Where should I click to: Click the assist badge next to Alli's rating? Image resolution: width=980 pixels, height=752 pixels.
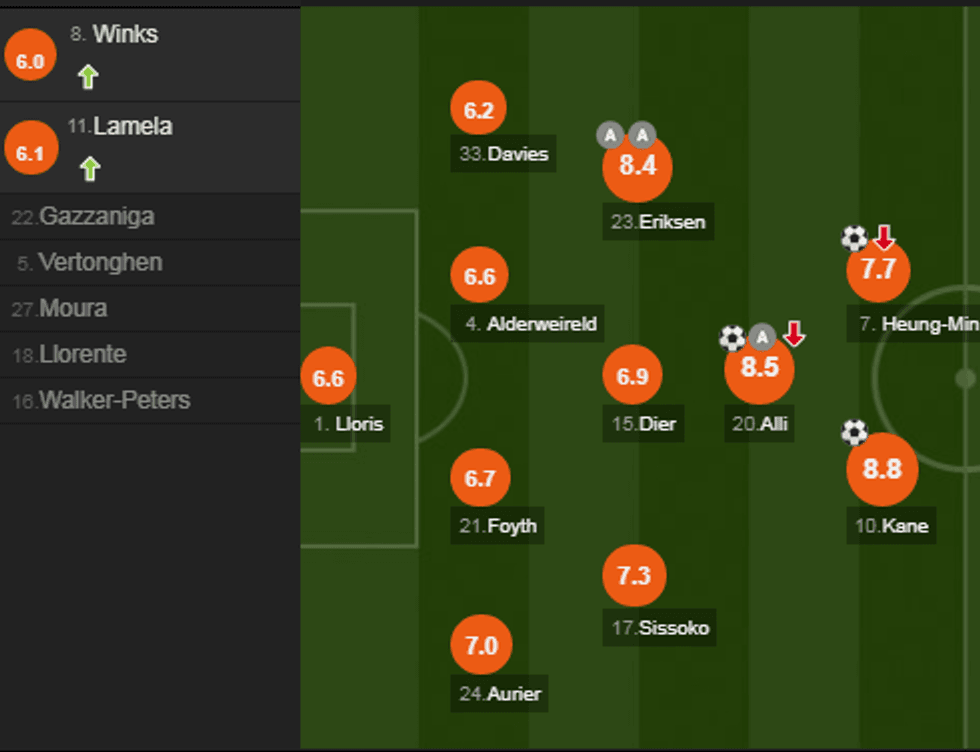[762, 336]
